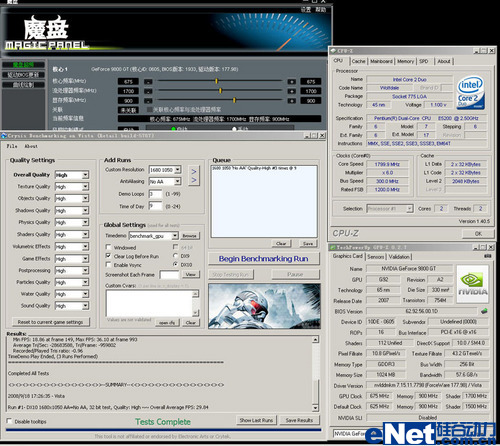Image resolution: width=500 pixels, height=446 pixels.
Task: Switch to Sensors tab in GPU-Z
Action: (x=376, y=257)
